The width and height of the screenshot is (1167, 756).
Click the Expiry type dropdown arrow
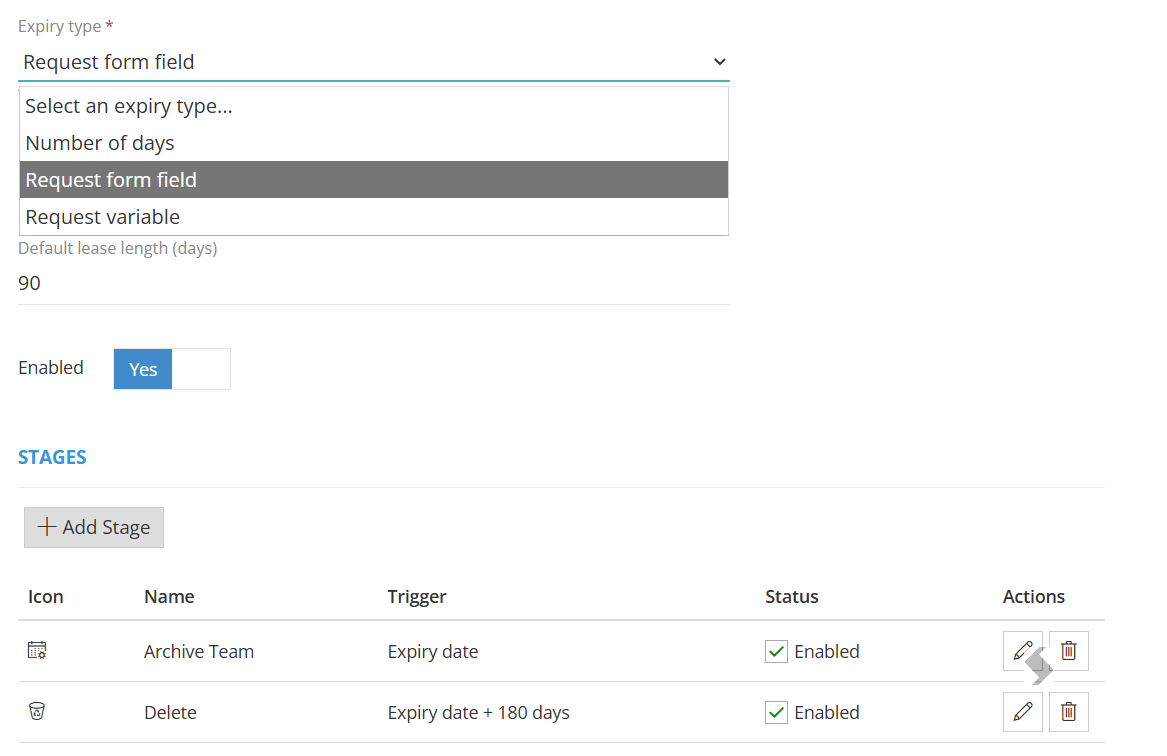pos(719,62)
